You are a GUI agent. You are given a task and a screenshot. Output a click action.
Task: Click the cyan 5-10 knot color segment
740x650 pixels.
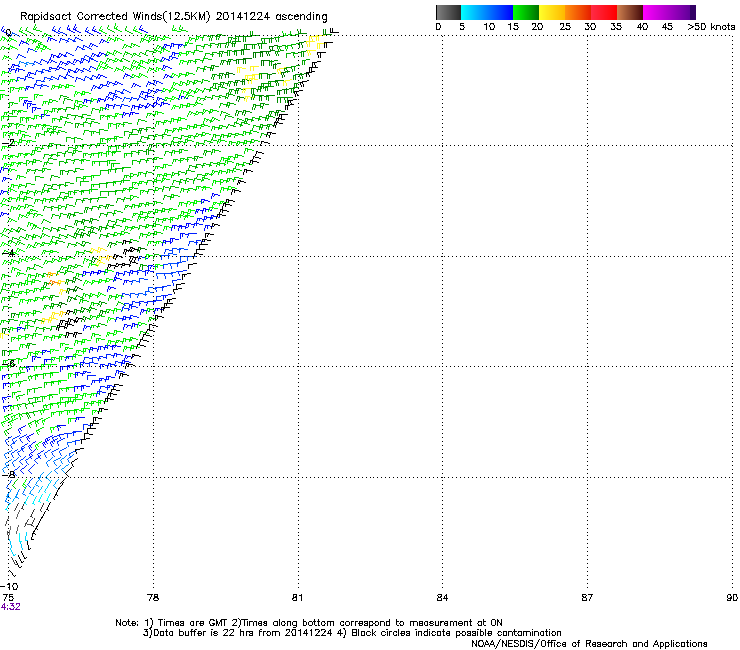click(x=473, y=12)
